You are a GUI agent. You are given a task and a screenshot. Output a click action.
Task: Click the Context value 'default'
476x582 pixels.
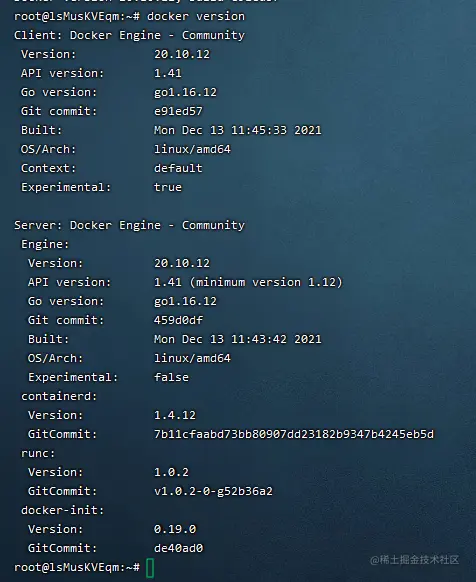click(178, 168)
